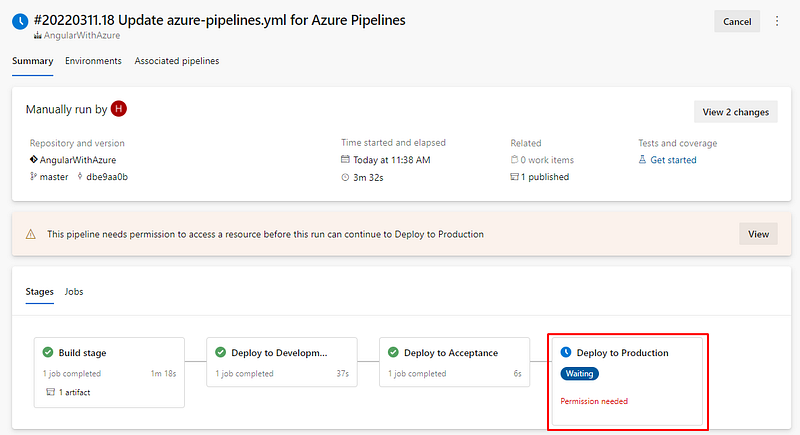Open the vertical ellipsis more options menu
The height and width of the screenshot is (435, 800).
pos(778,21)
